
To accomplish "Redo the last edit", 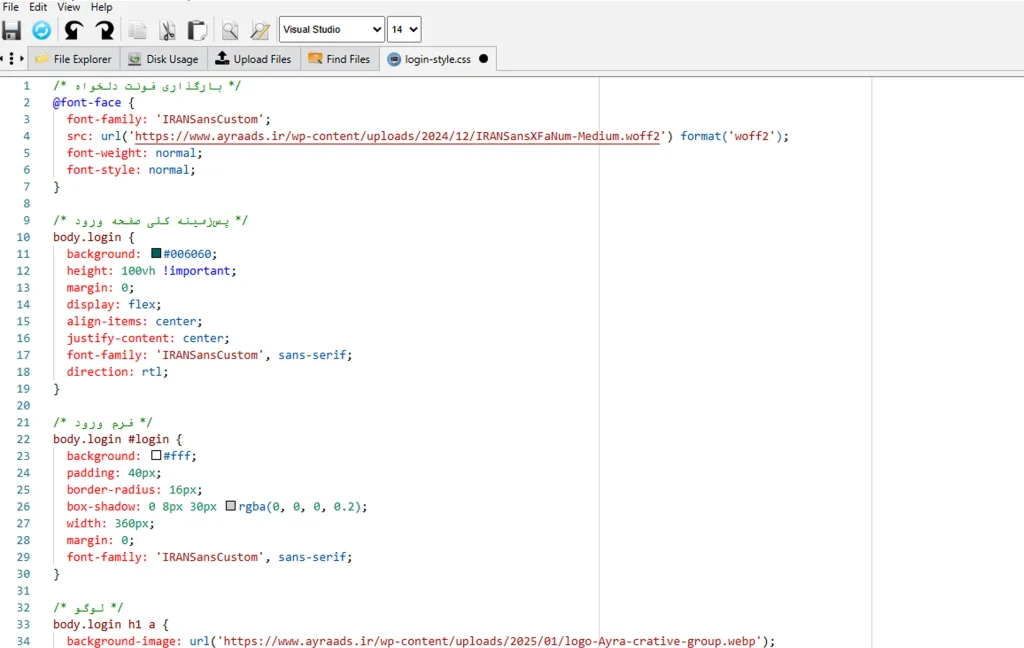I will 104,30.
